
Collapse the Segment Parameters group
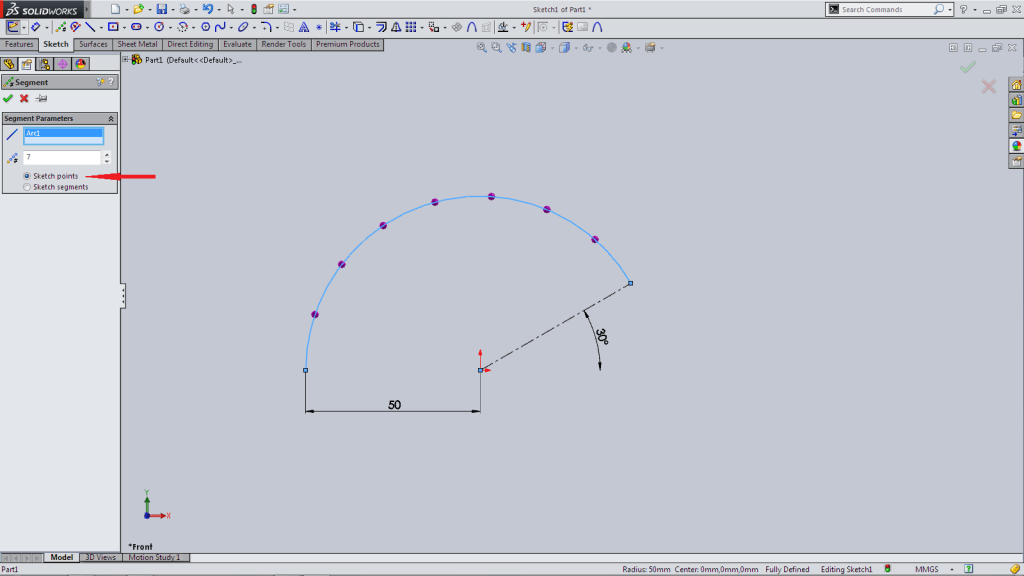[112, 118]
